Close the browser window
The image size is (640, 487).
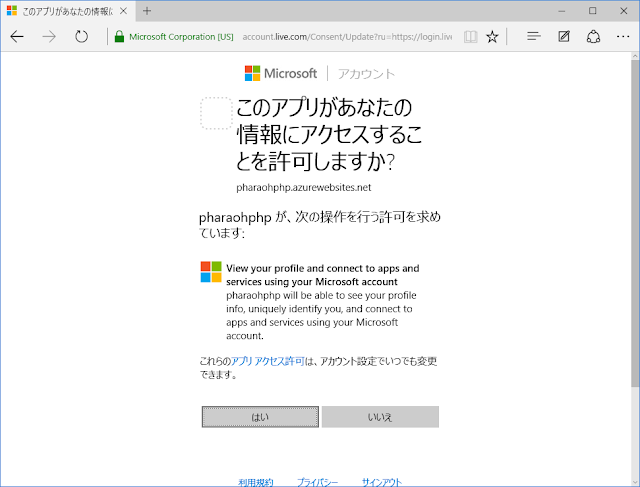click(x=624, y=11)
